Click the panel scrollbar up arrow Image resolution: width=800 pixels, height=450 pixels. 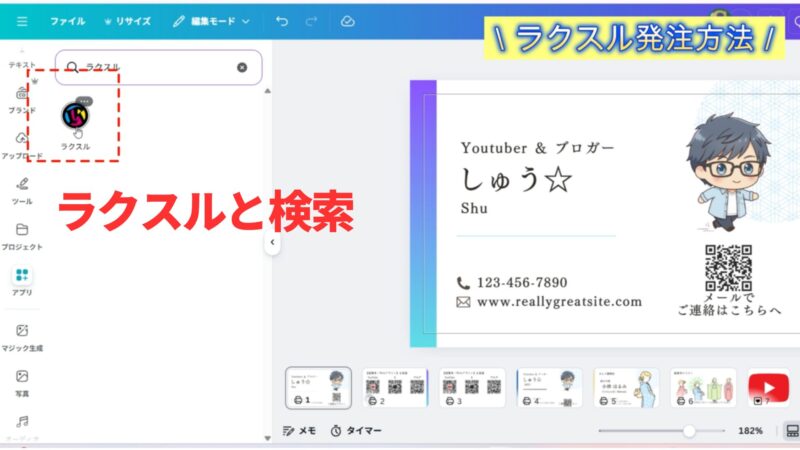267,91
